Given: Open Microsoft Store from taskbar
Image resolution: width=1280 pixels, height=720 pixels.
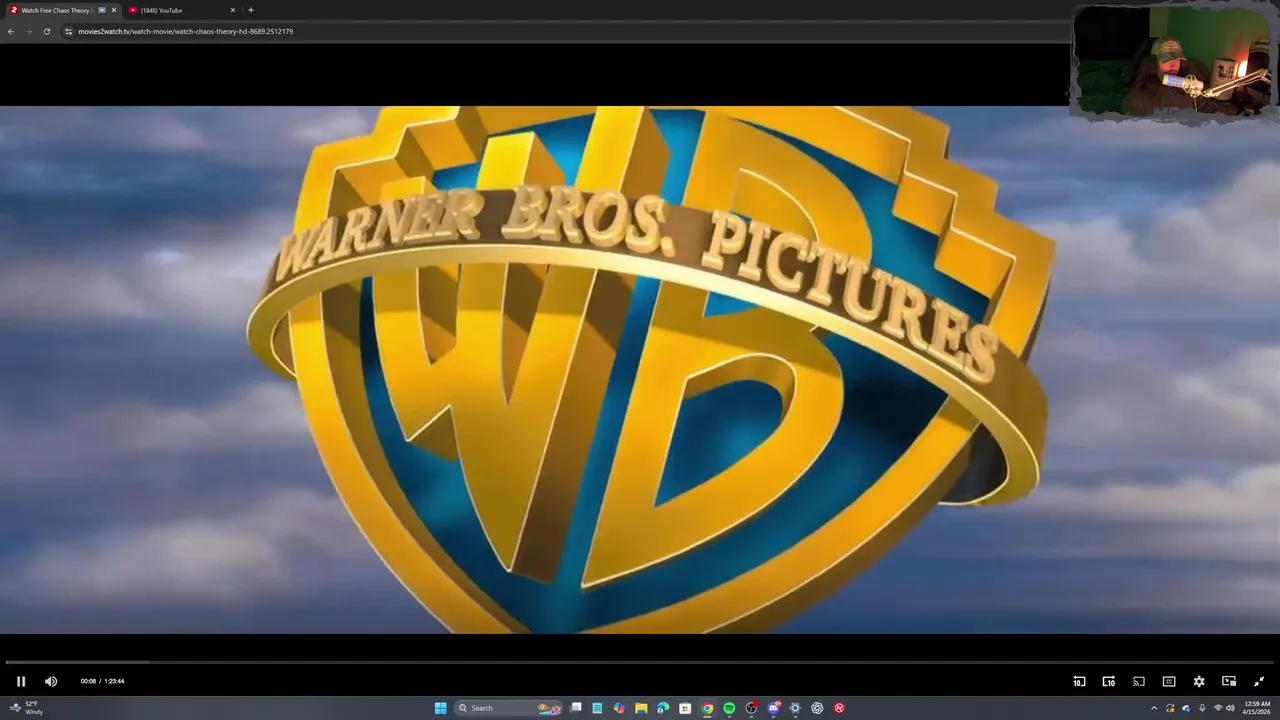Looking at the screenshot, I should (x=685, y=708).
